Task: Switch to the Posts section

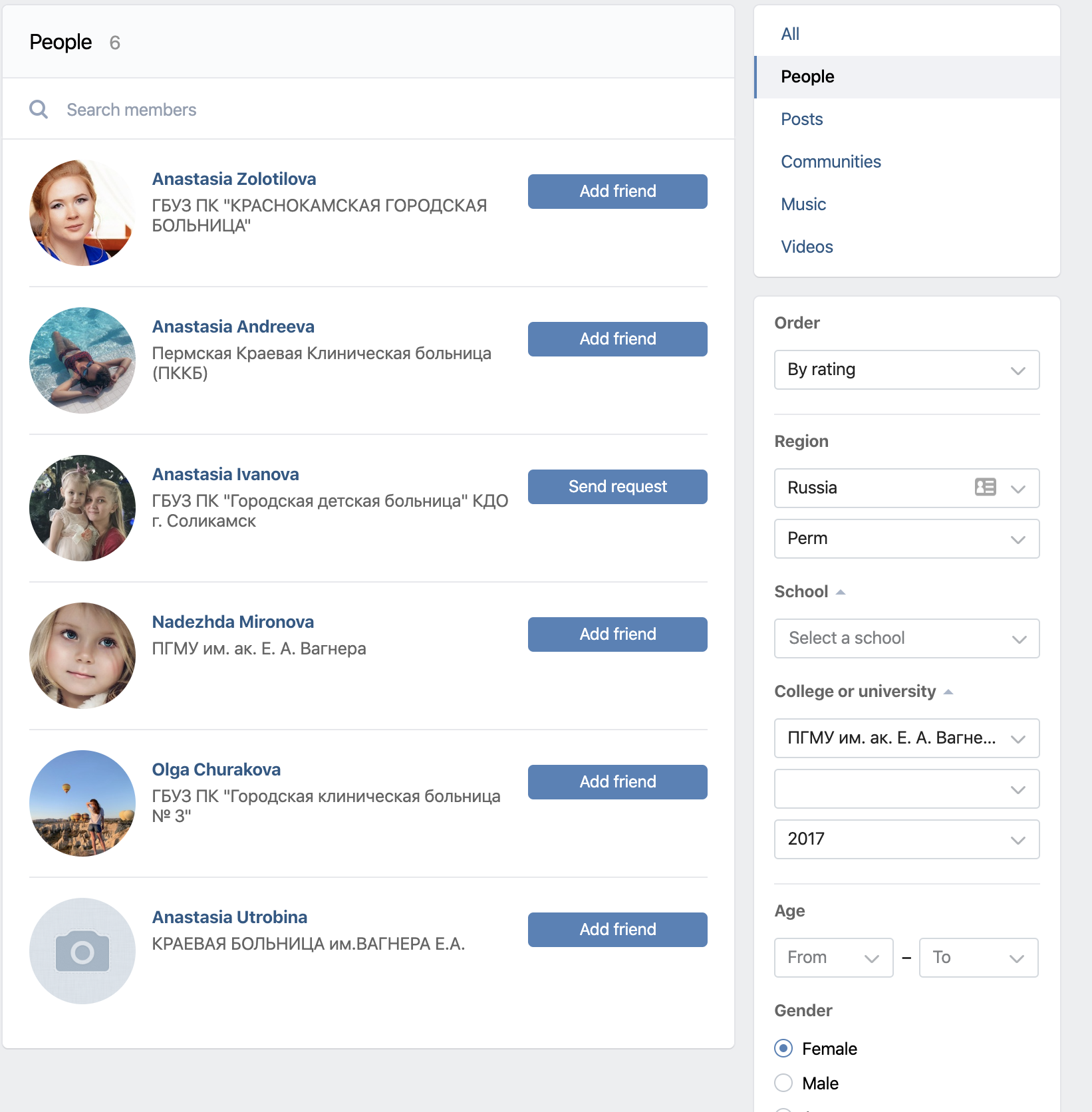Action: 801,119
